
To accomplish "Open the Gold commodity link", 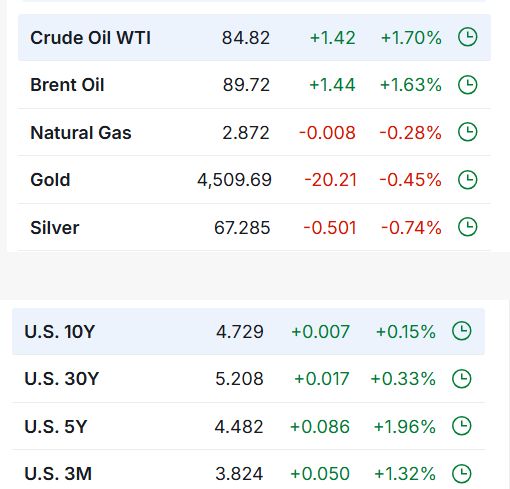I will click(x=50, y=180).
